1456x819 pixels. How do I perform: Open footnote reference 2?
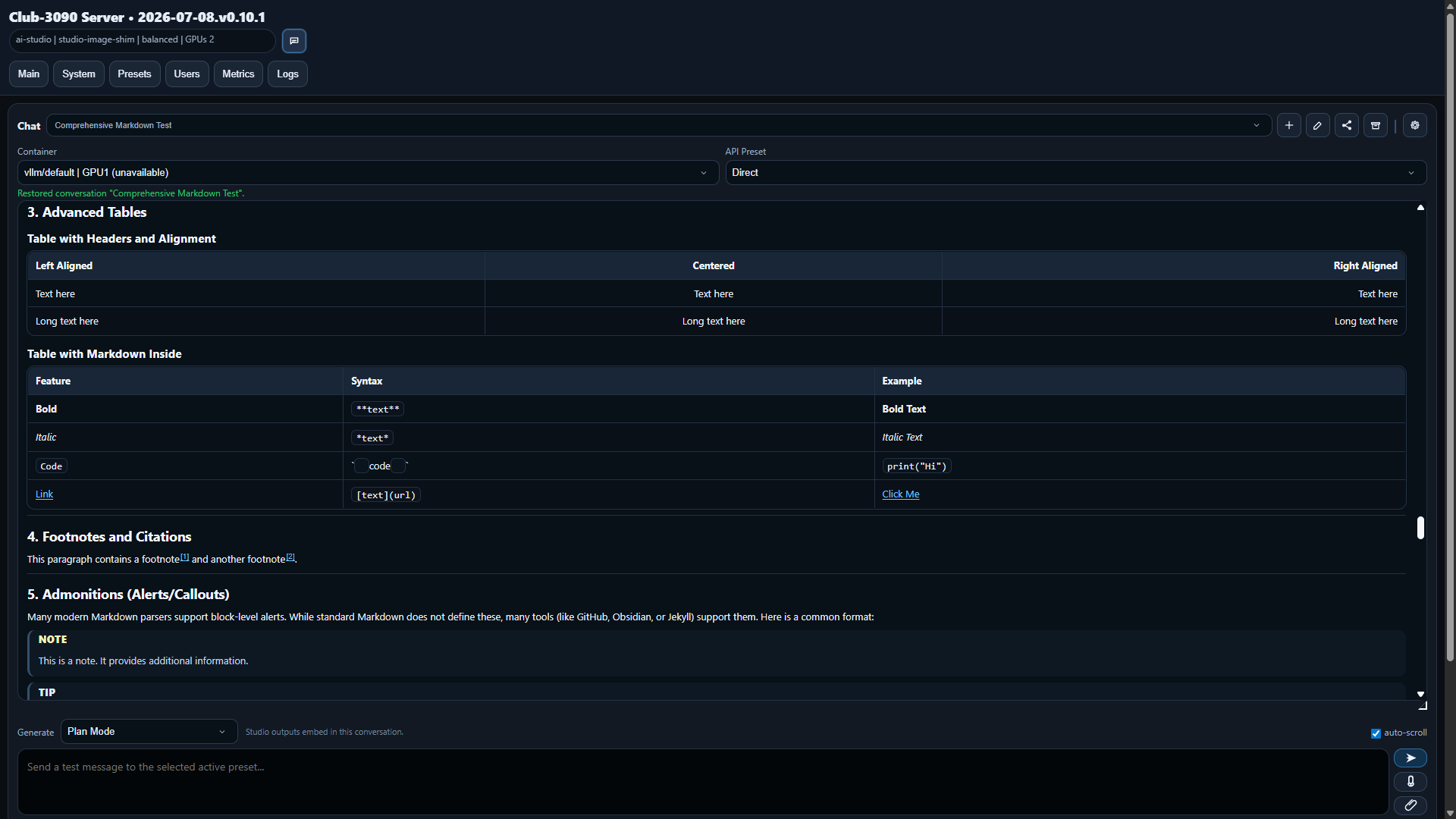coord(290,557)
